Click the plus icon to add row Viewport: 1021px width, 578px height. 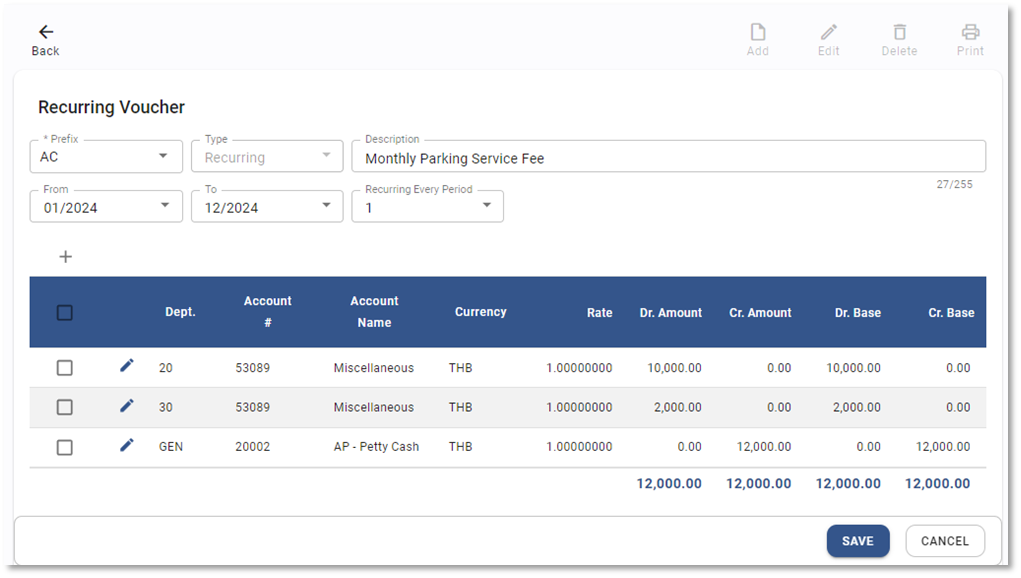point(66,257)
